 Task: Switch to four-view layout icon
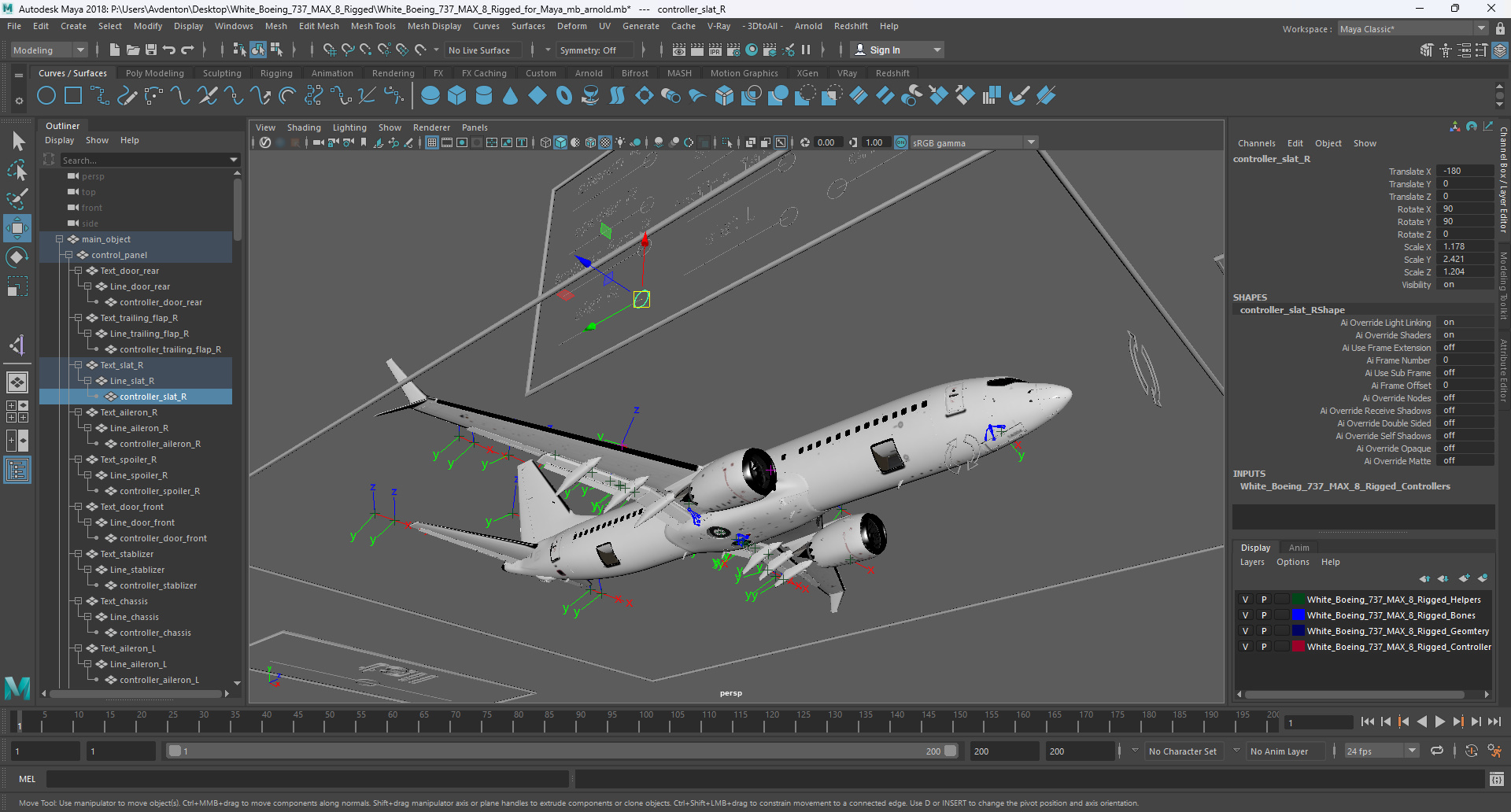pyautogui.click(x=17, y=412)
